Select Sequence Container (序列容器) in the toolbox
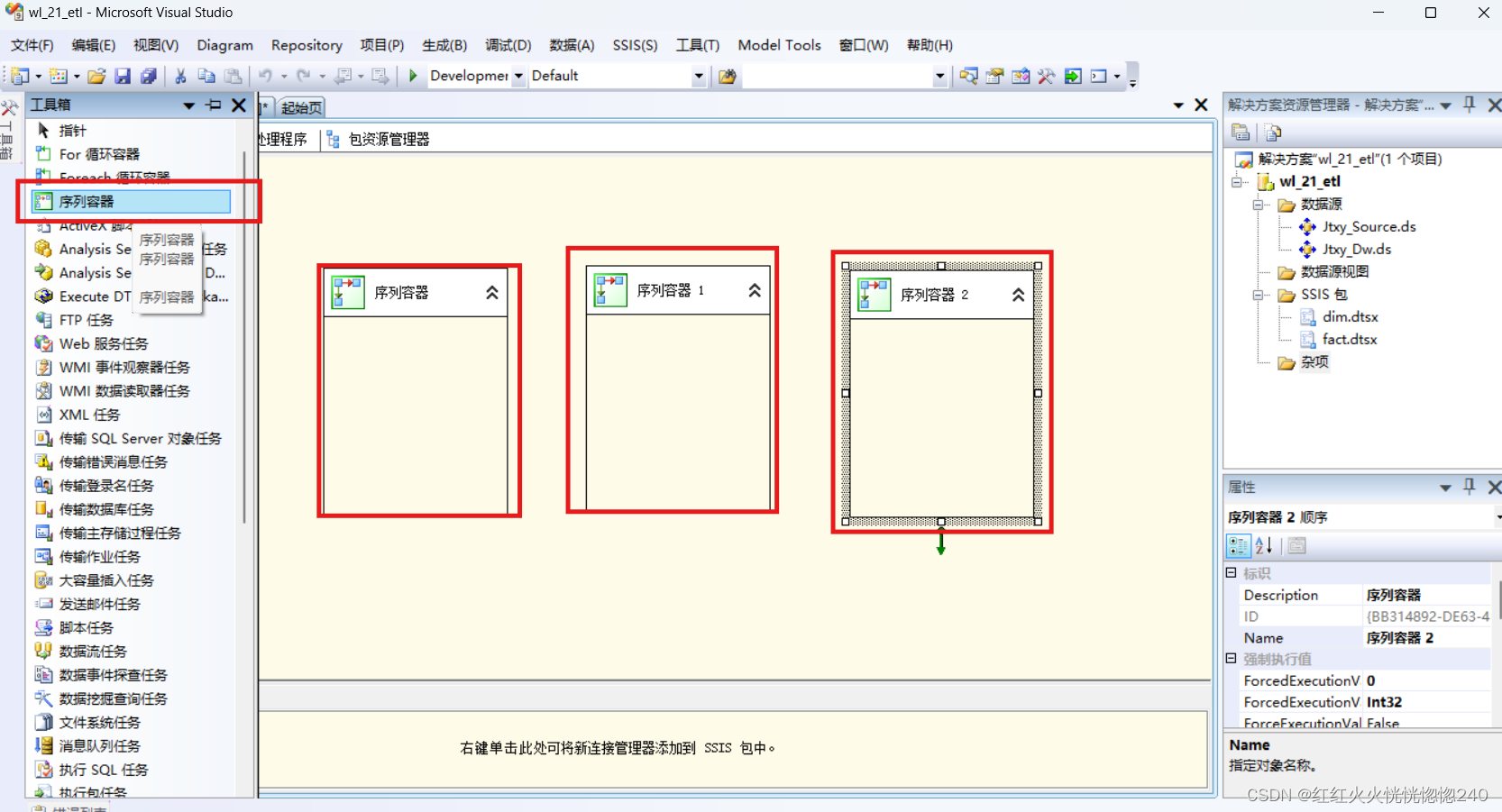The image size is (1502, 812). [x=132, y=202]
